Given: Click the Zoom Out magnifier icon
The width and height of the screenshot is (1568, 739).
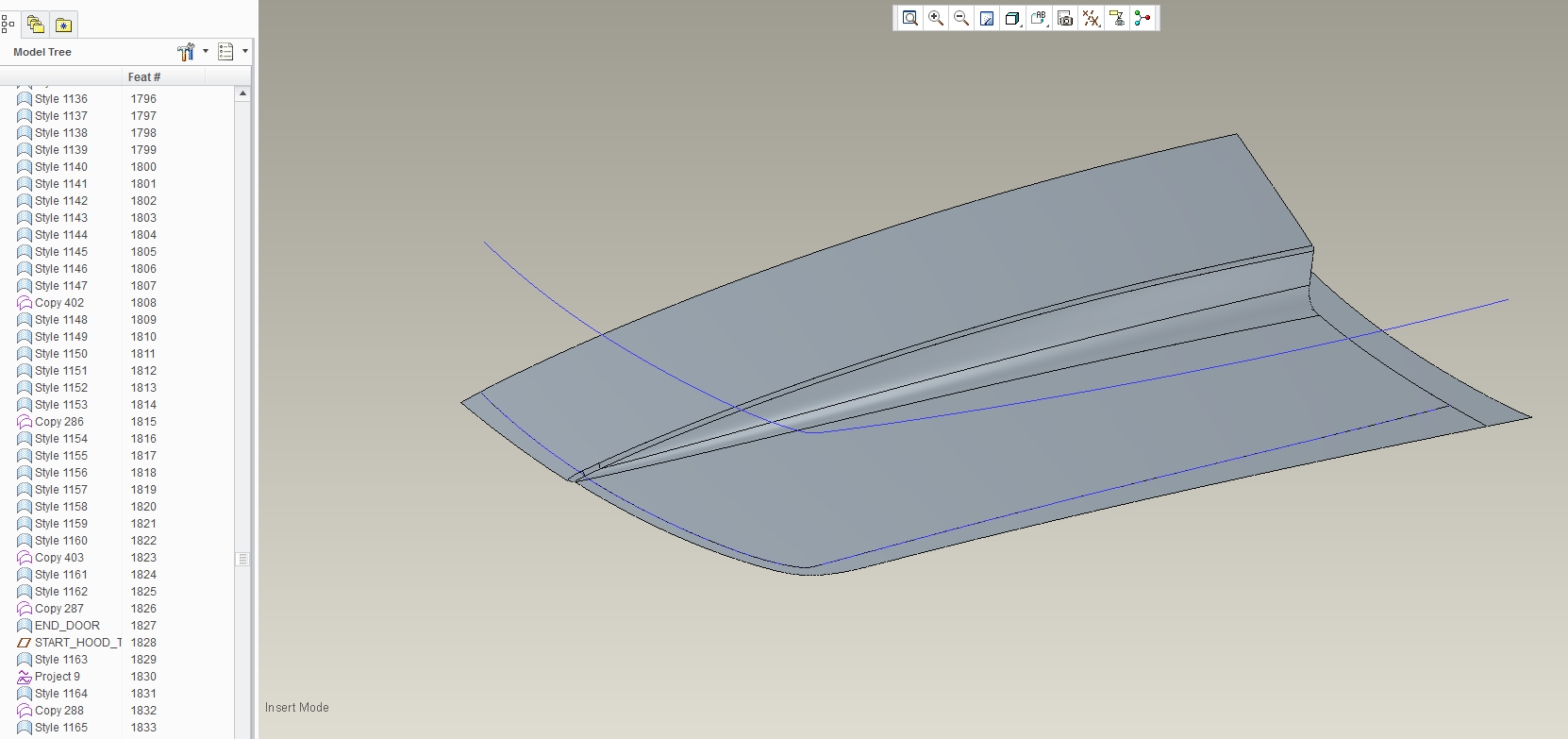Looking at the screenshot, I should click(961, 18).
